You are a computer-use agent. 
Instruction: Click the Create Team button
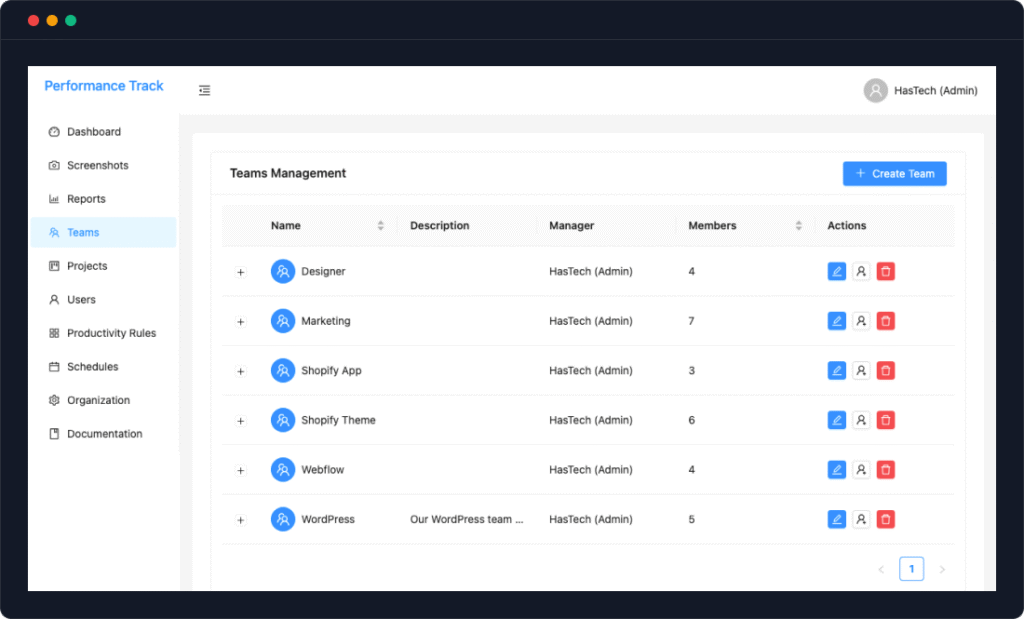coord(894,174)
